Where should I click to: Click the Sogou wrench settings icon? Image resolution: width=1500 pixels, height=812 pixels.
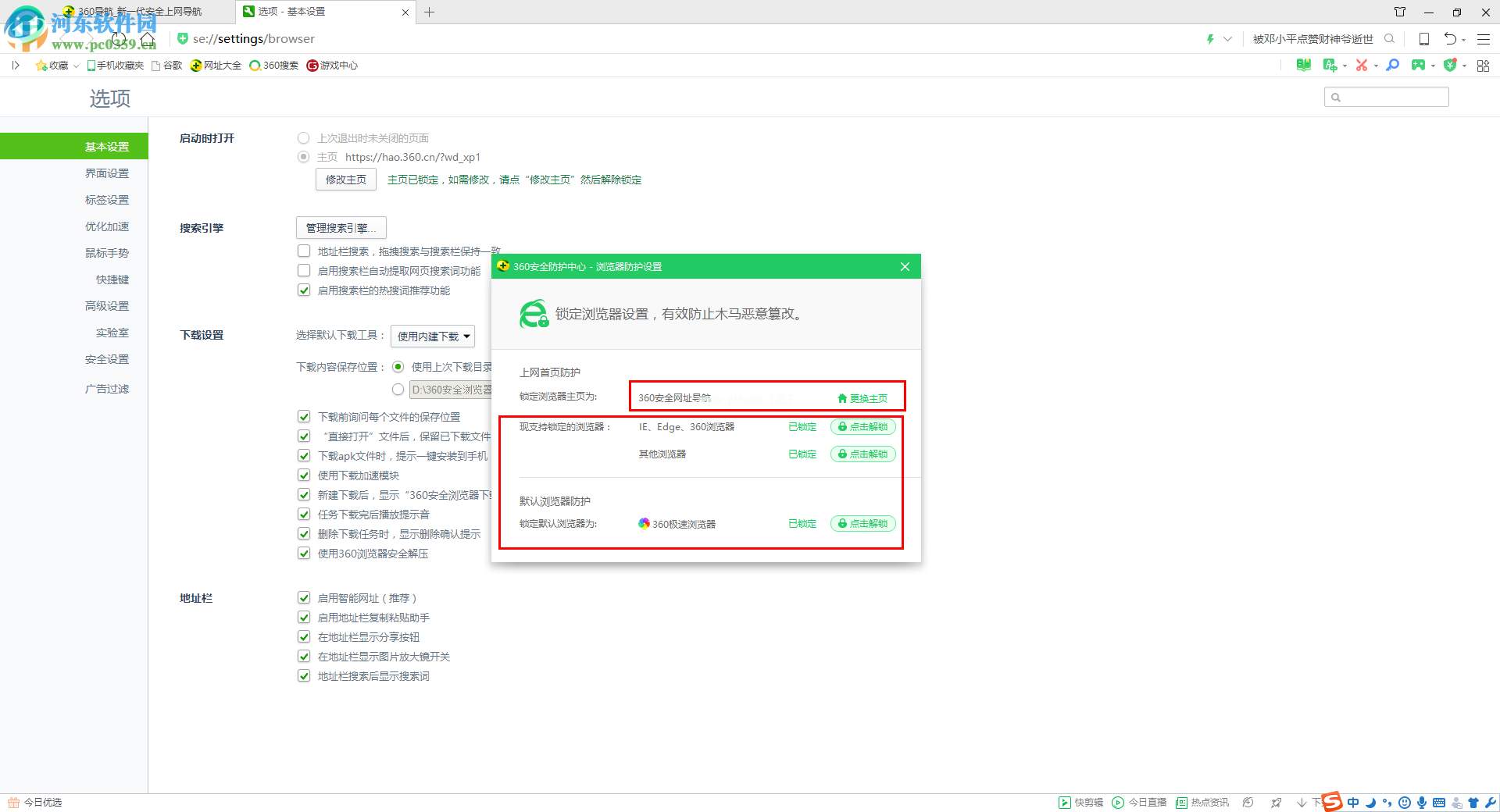pyautogui.click(x=1491, y=803)
